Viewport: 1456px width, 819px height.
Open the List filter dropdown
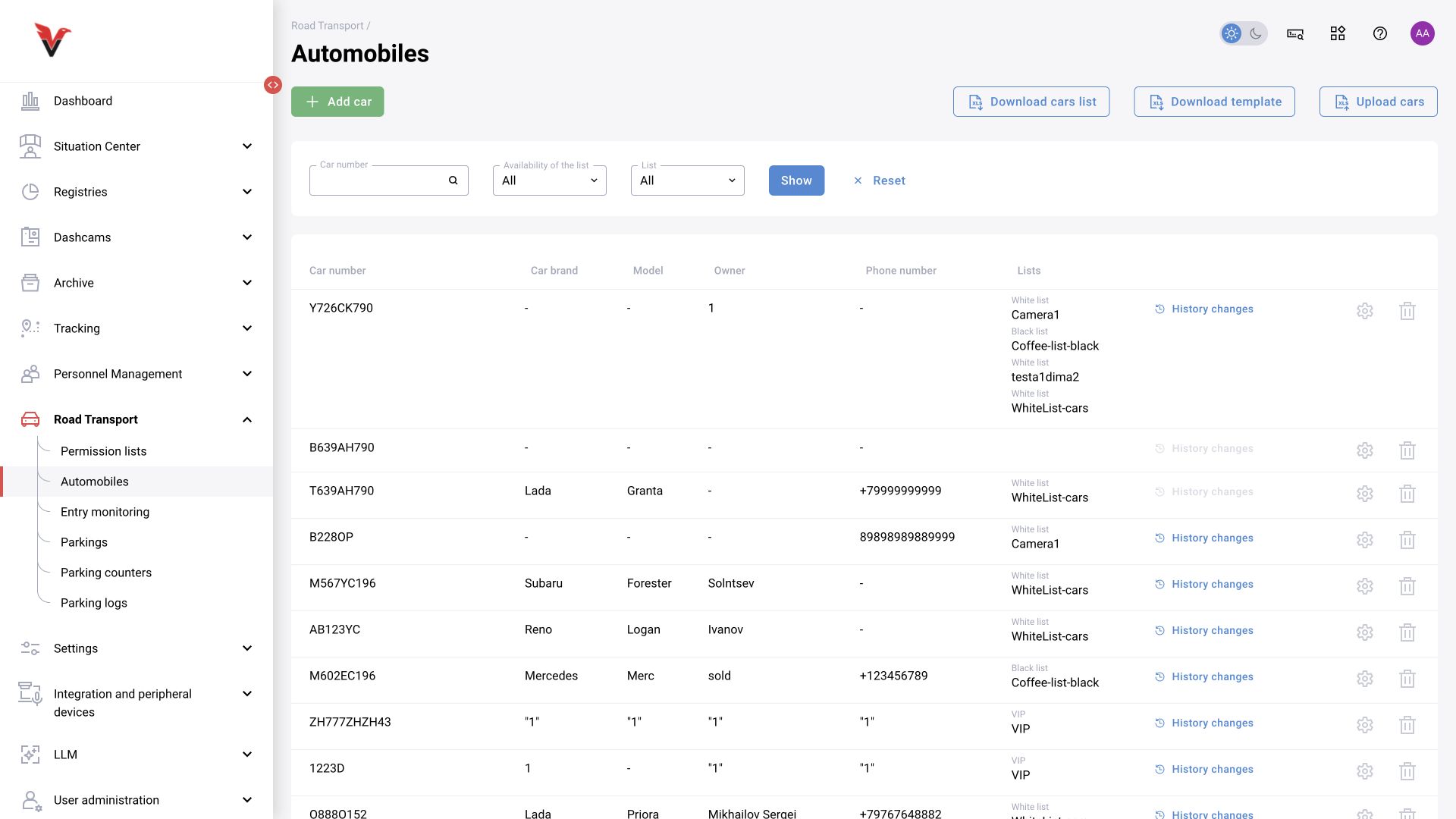pos(688,180)
